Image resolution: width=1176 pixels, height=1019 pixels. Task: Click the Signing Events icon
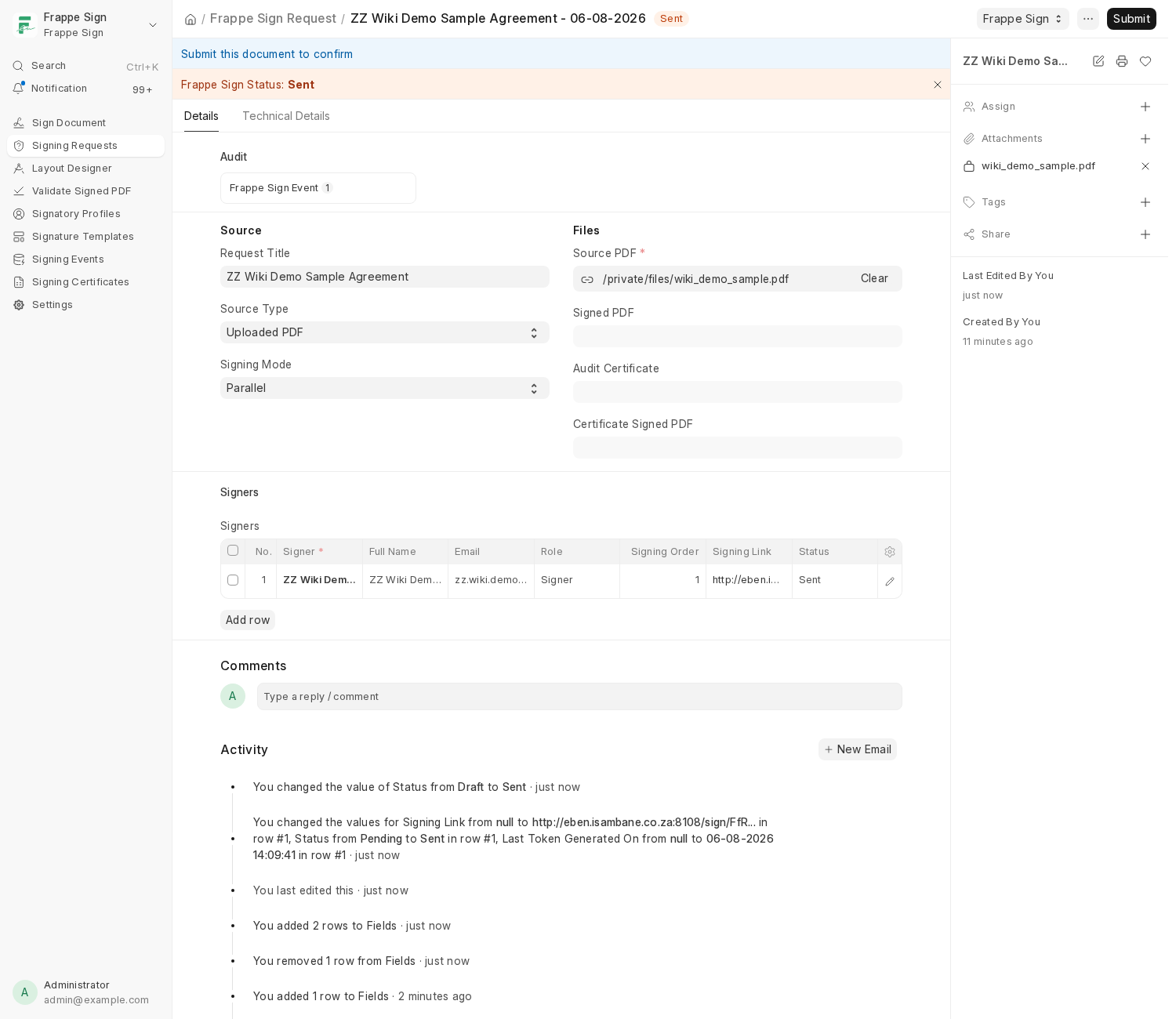pyautogui.click(x=19, y=259)
